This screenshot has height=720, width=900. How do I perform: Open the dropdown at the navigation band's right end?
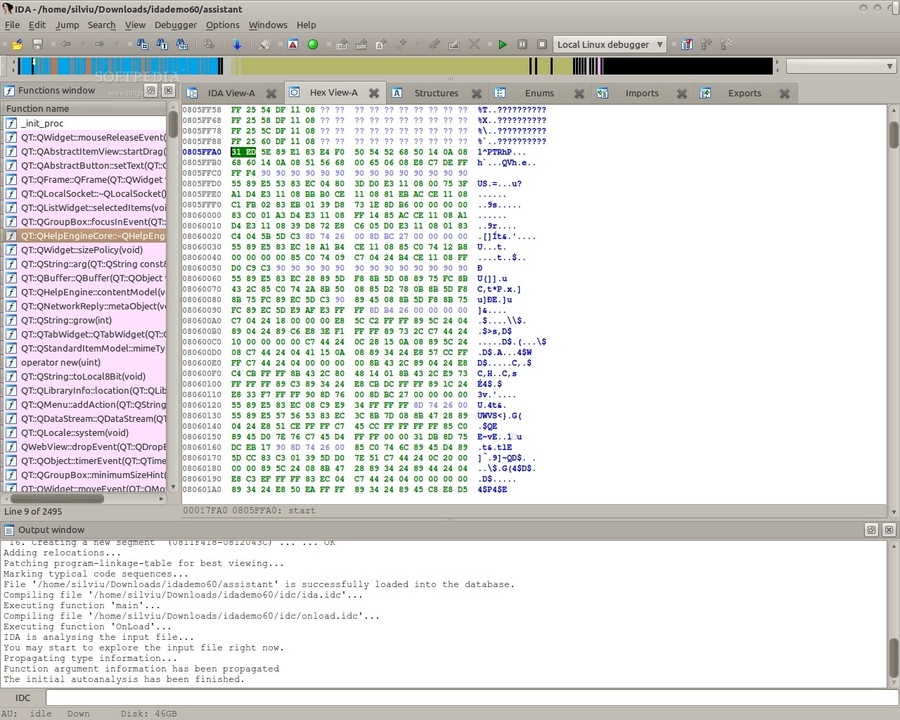[890, 65]
